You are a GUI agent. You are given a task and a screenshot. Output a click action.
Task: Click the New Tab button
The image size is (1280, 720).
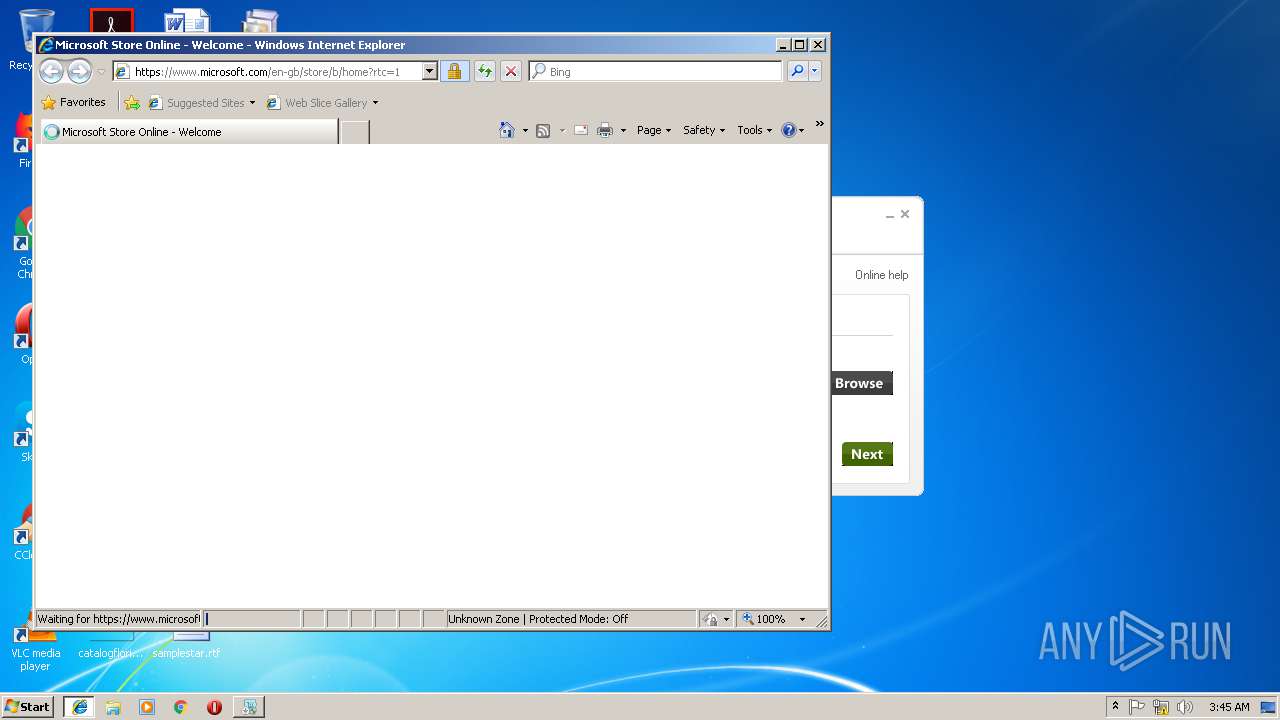click(x=355, y=132)
